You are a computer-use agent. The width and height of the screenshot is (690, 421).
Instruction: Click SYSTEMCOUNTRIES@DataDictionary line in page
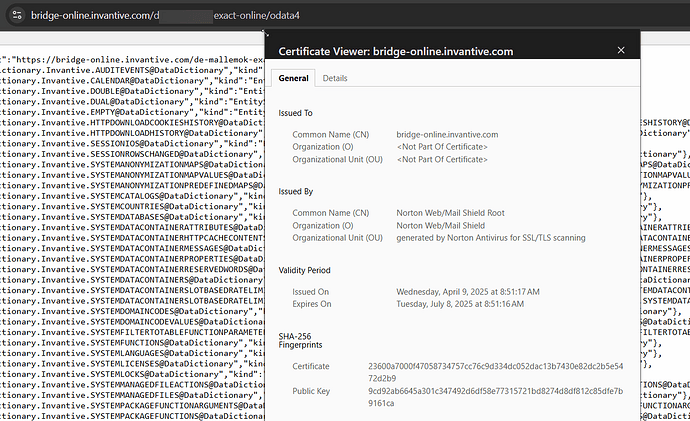coord(132,207)
